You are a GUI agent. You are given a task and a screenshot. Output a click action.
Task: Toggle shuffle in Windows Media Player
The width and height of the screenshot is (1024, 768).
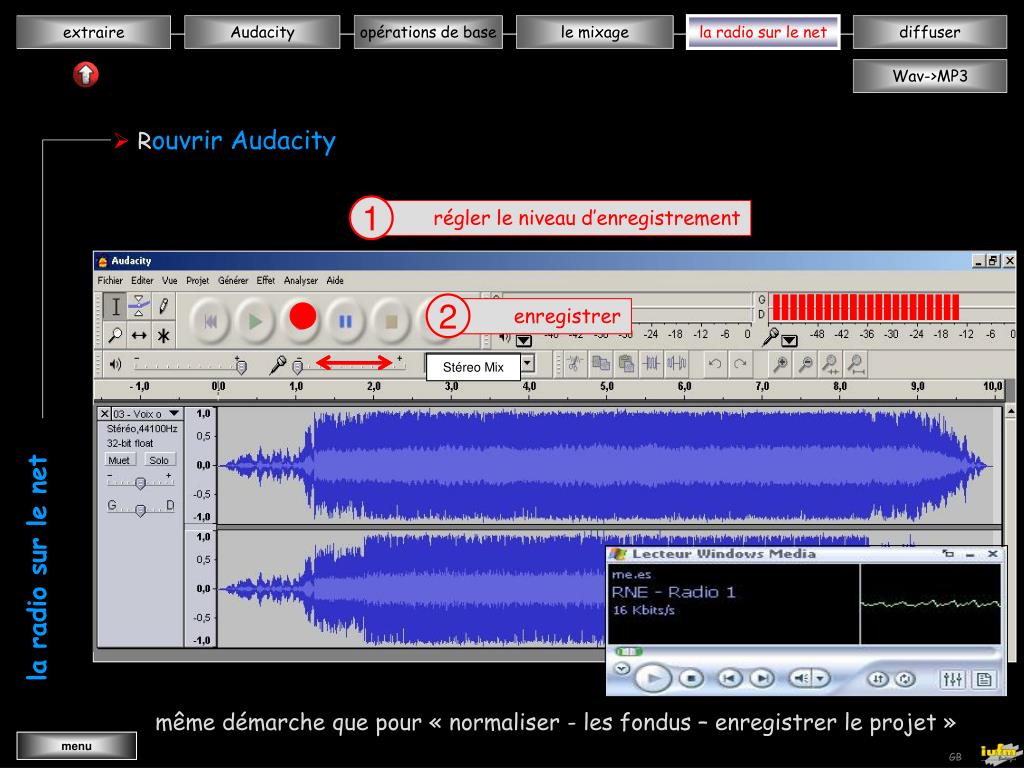pyautogui.click(x=878, y=679)
